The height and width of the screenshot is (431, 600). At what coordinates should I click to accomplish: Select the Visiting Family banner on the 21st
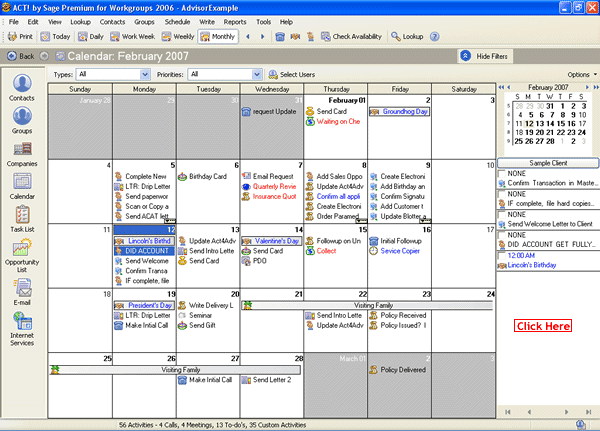coord(367,305)
